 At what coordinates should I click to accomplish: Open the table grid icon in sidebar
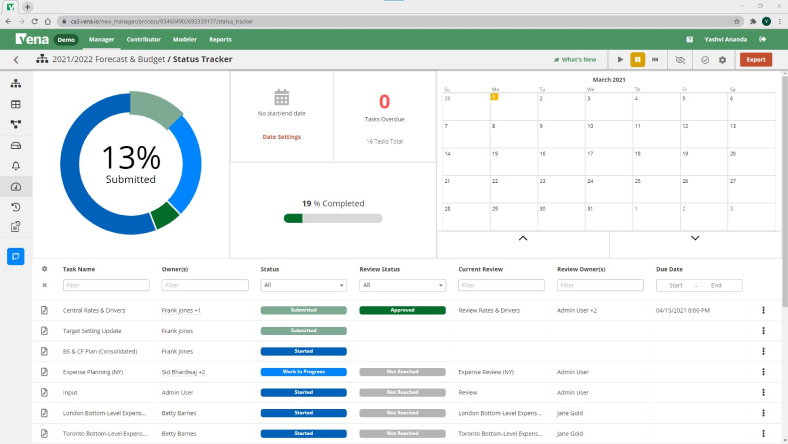coord(16,104)
